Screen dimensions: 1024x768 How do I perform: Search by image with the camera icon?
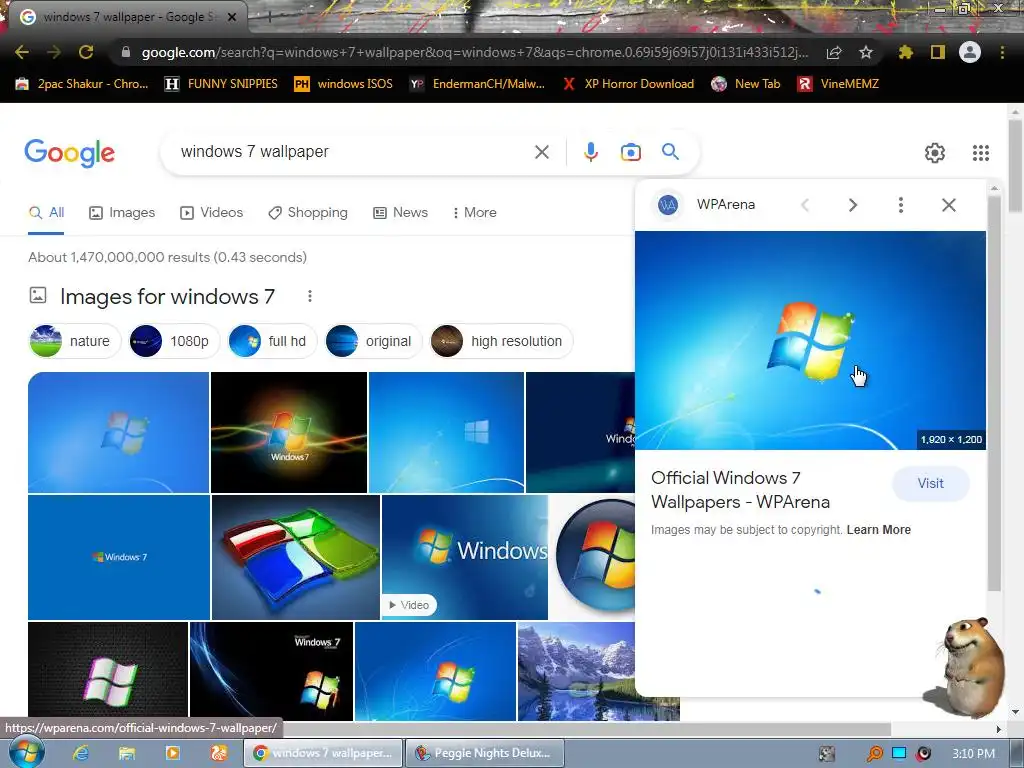click(630, 152)
